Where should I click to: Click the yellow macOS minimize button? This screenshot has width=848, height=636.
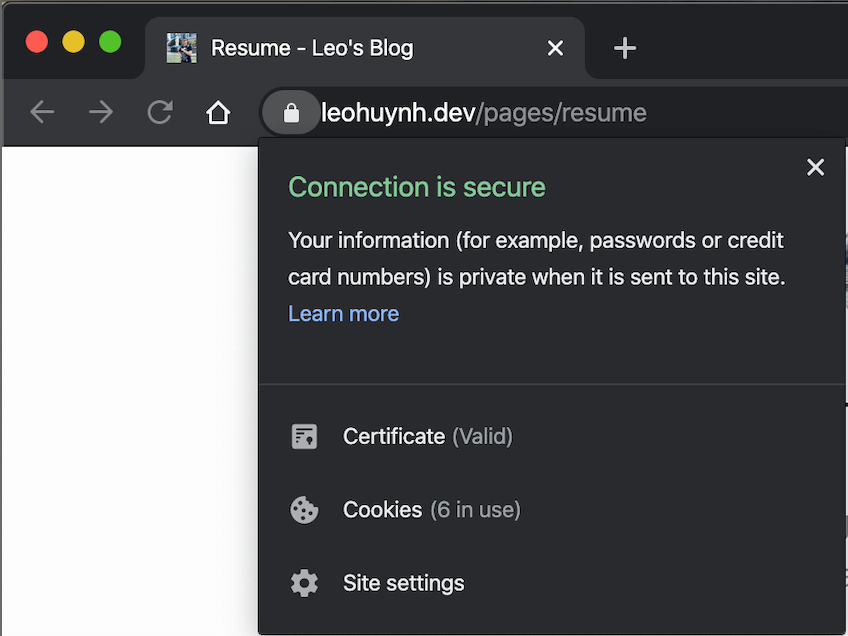74,42
